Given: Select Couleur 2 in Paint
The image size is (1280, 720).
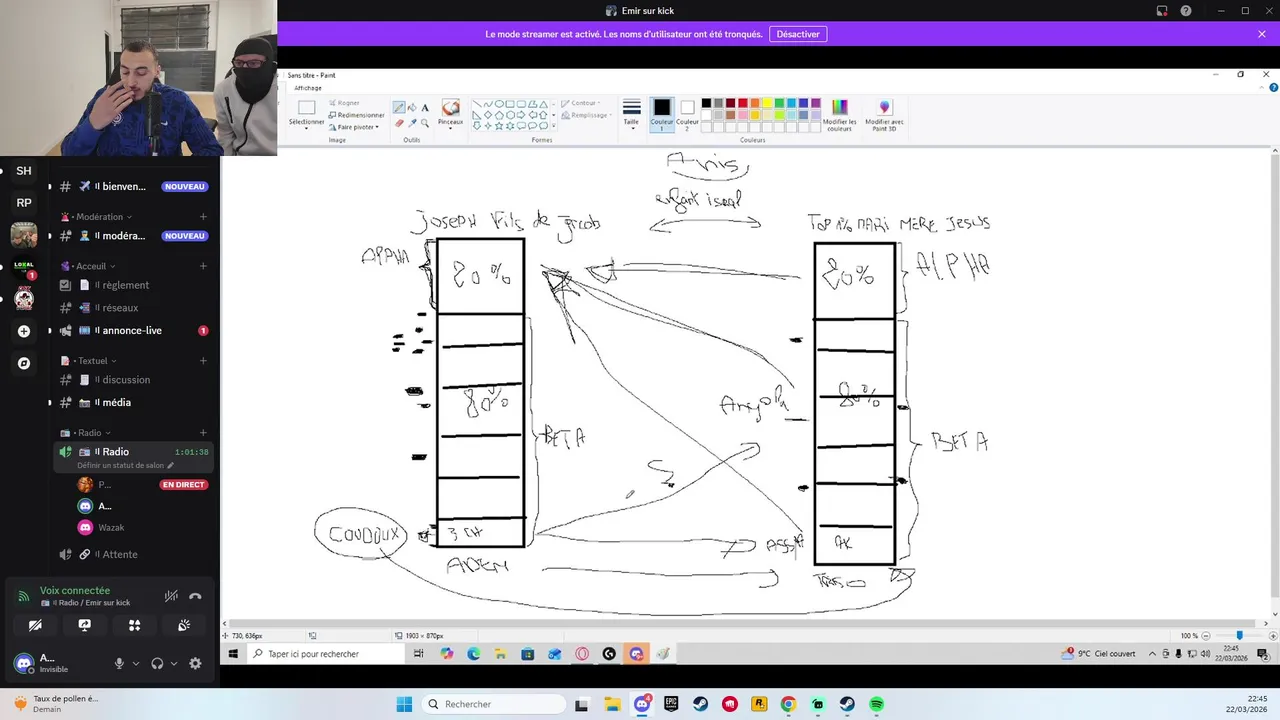Looking at the screenshot, I should pos(687,114).
